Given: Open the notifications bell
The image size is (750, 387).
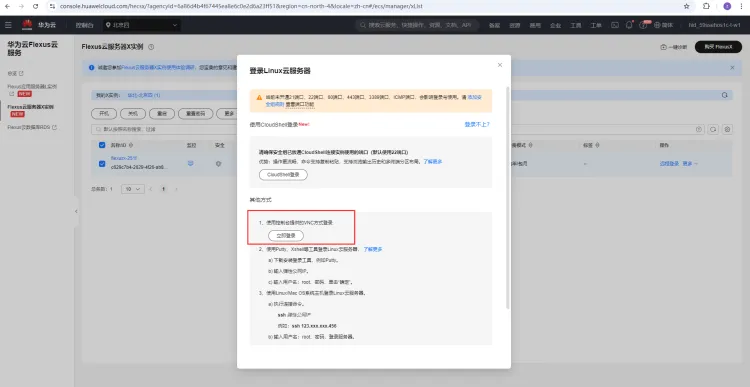Looking at the screenshot, I should [629, 25].
